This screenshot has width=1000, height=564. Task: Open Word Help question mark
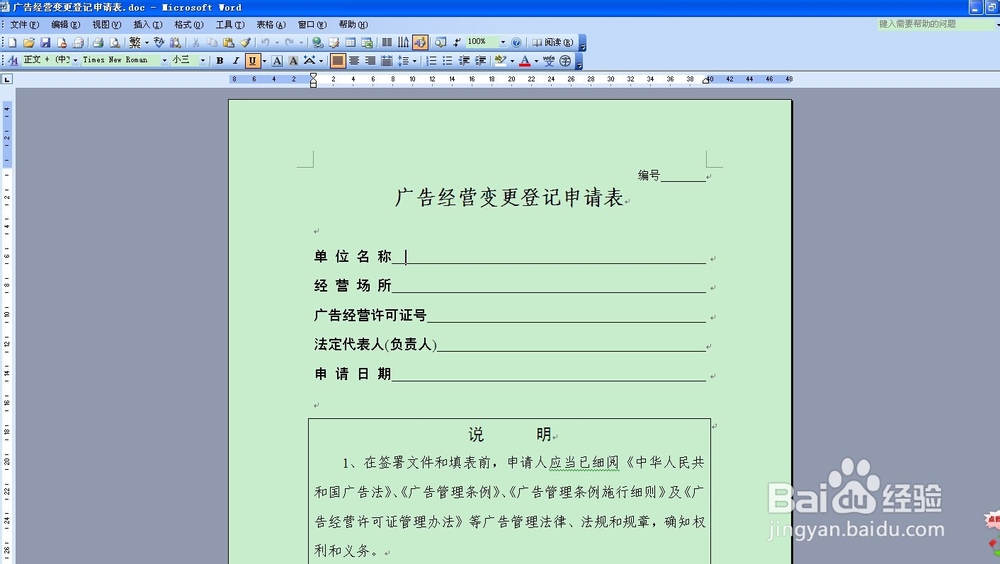517,42
